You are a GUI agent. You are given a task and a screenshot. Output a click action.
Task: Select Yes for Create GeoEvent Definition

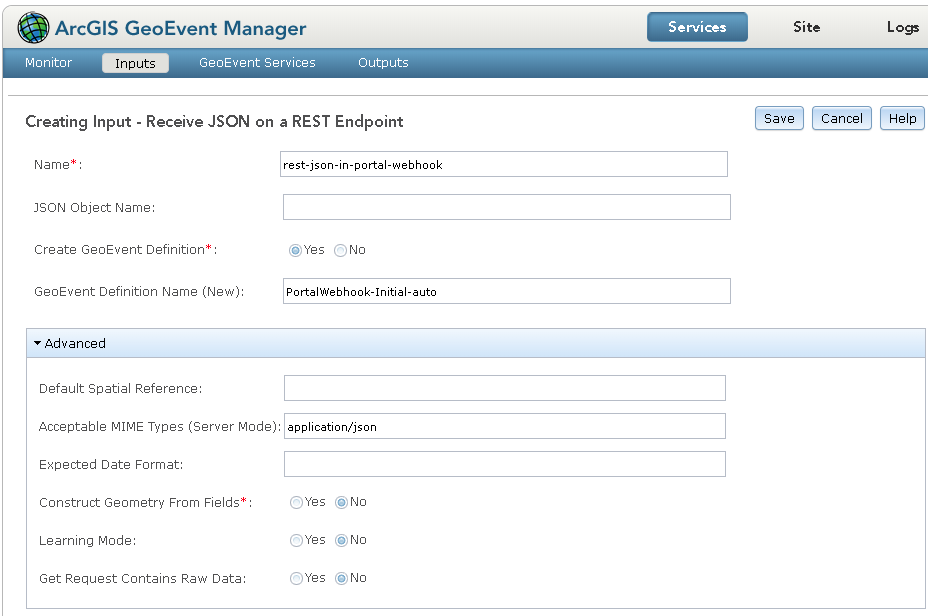[295, 250]
